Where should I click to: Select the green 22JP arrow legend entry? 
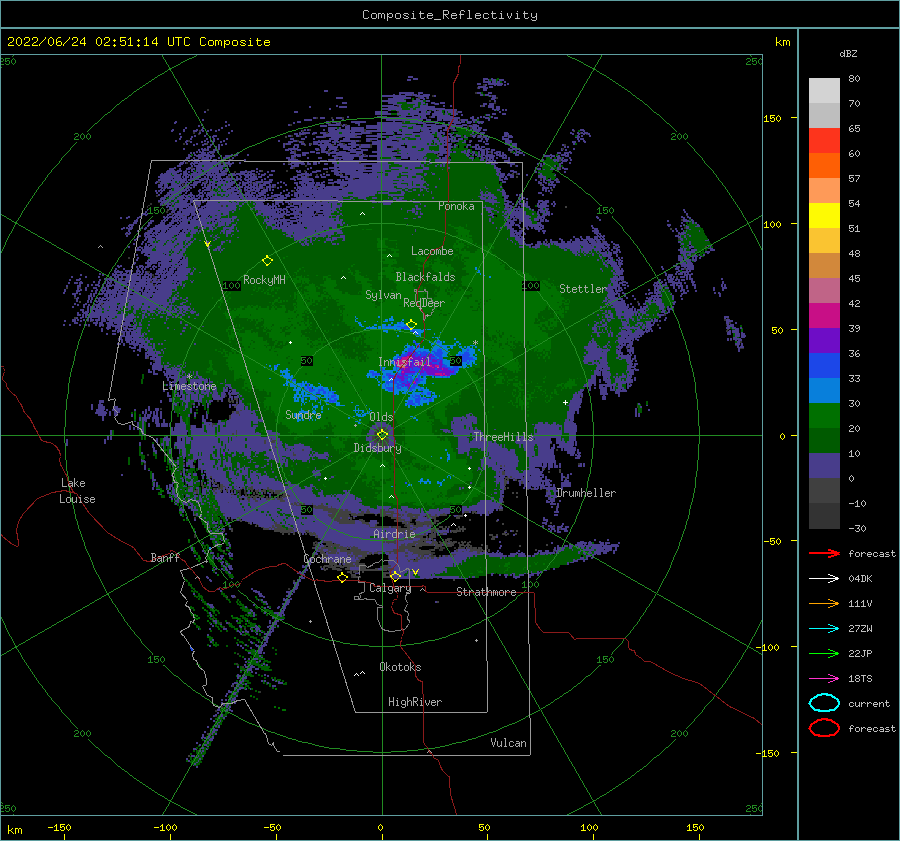(824, 653)
